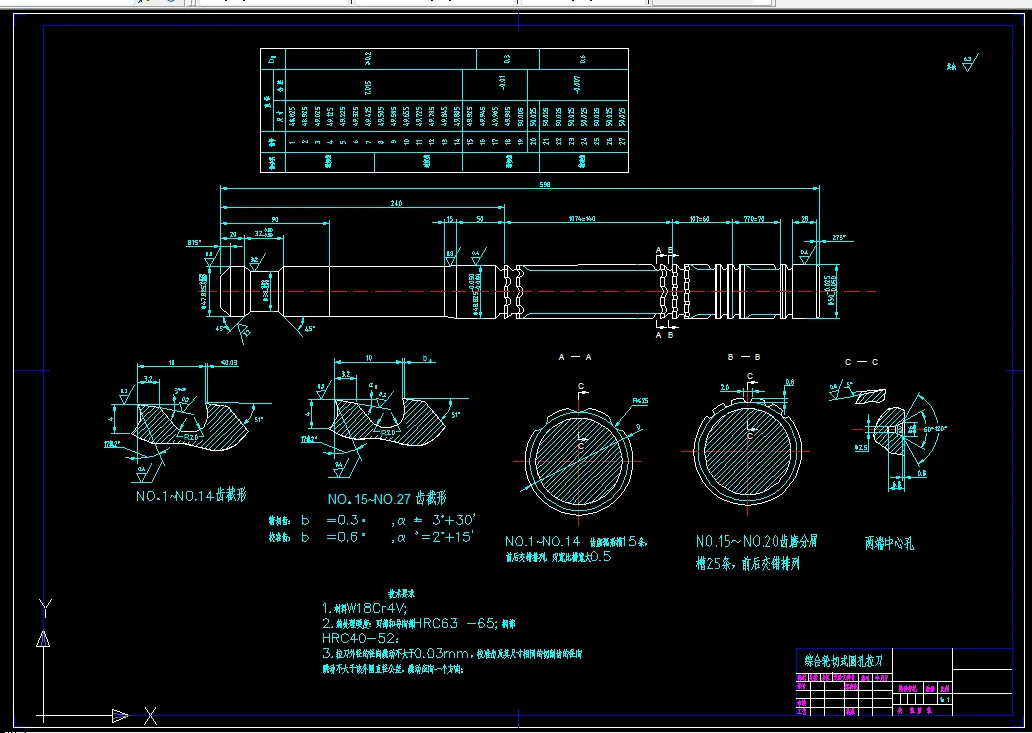Select the "C — C" section title
The height and width of the screenshot is (733, 1032).
(x=862, y=362)
